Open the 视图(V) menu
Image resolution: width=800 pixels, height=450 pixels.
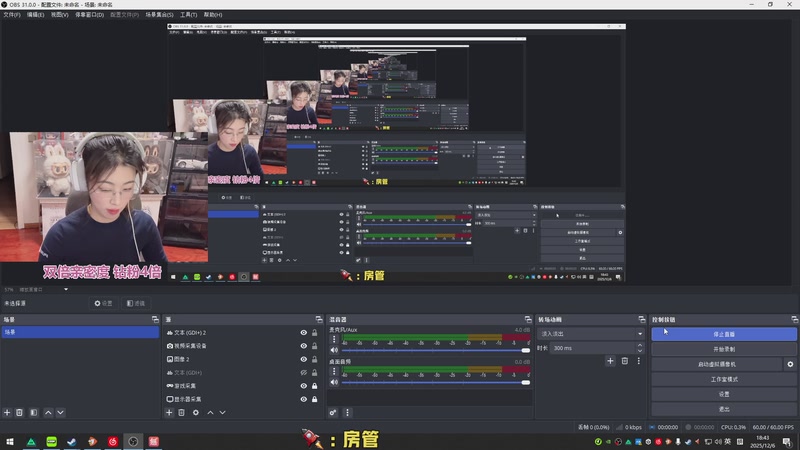[x=59, y=15]
